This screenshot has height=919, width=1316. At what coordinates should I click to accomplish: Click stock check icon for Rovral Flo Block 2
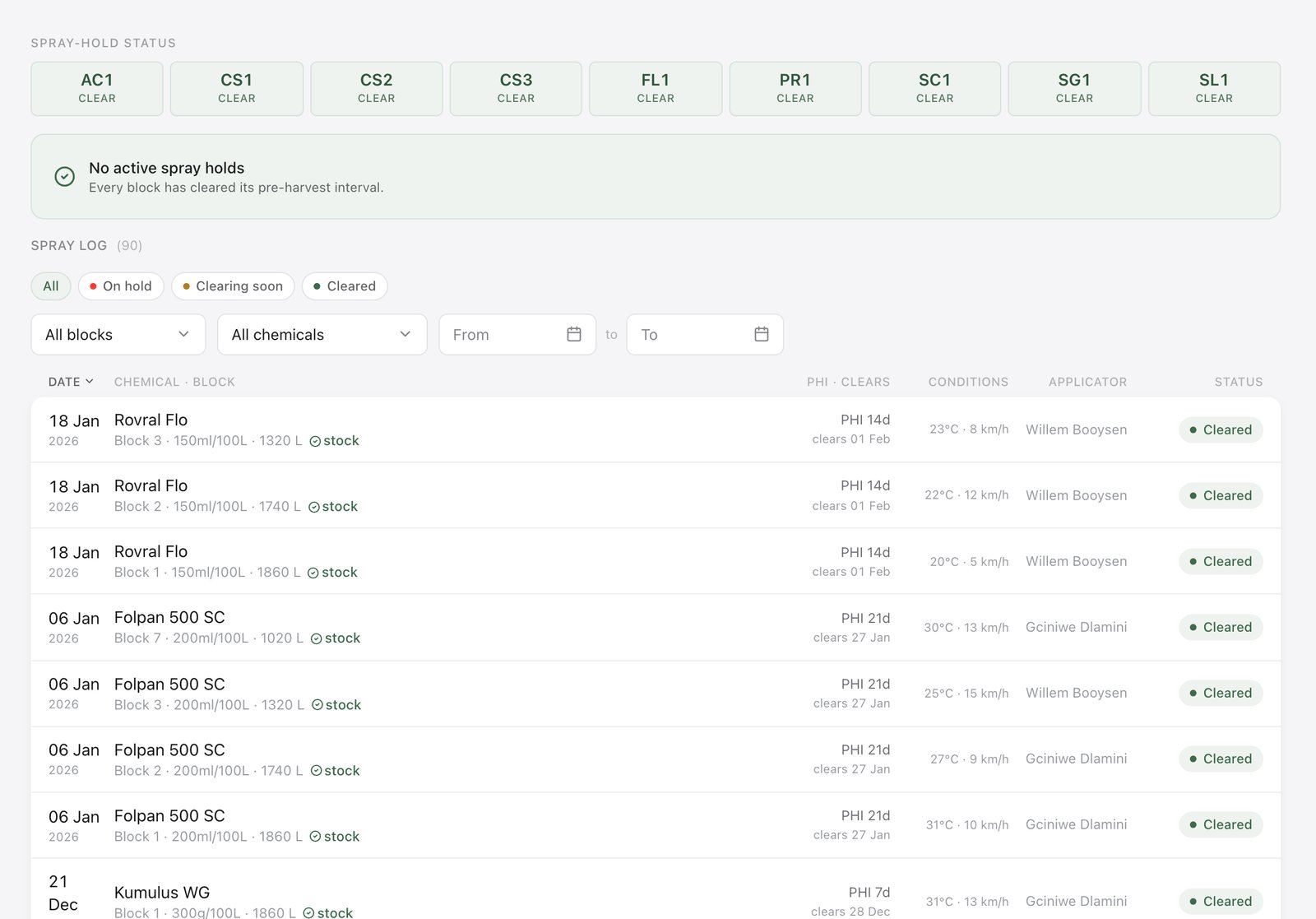pyautogui.click(x=314, y=507)
